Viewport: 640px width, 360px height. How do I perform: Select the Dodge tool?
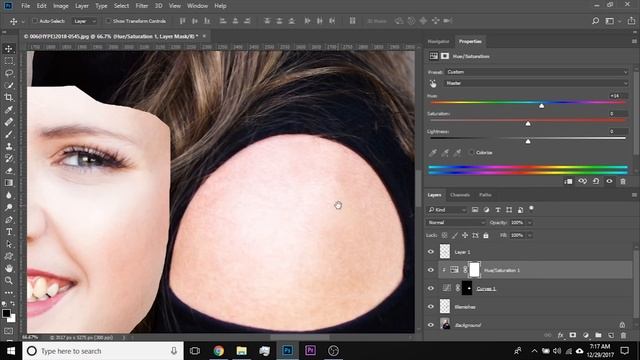point(9,207)
